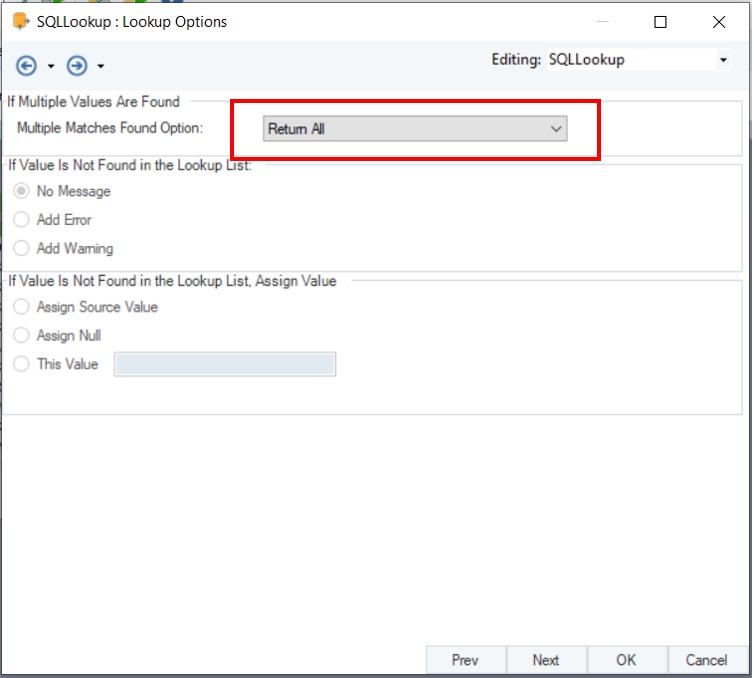Choose the Assign Null option

[x=22, y=336]
